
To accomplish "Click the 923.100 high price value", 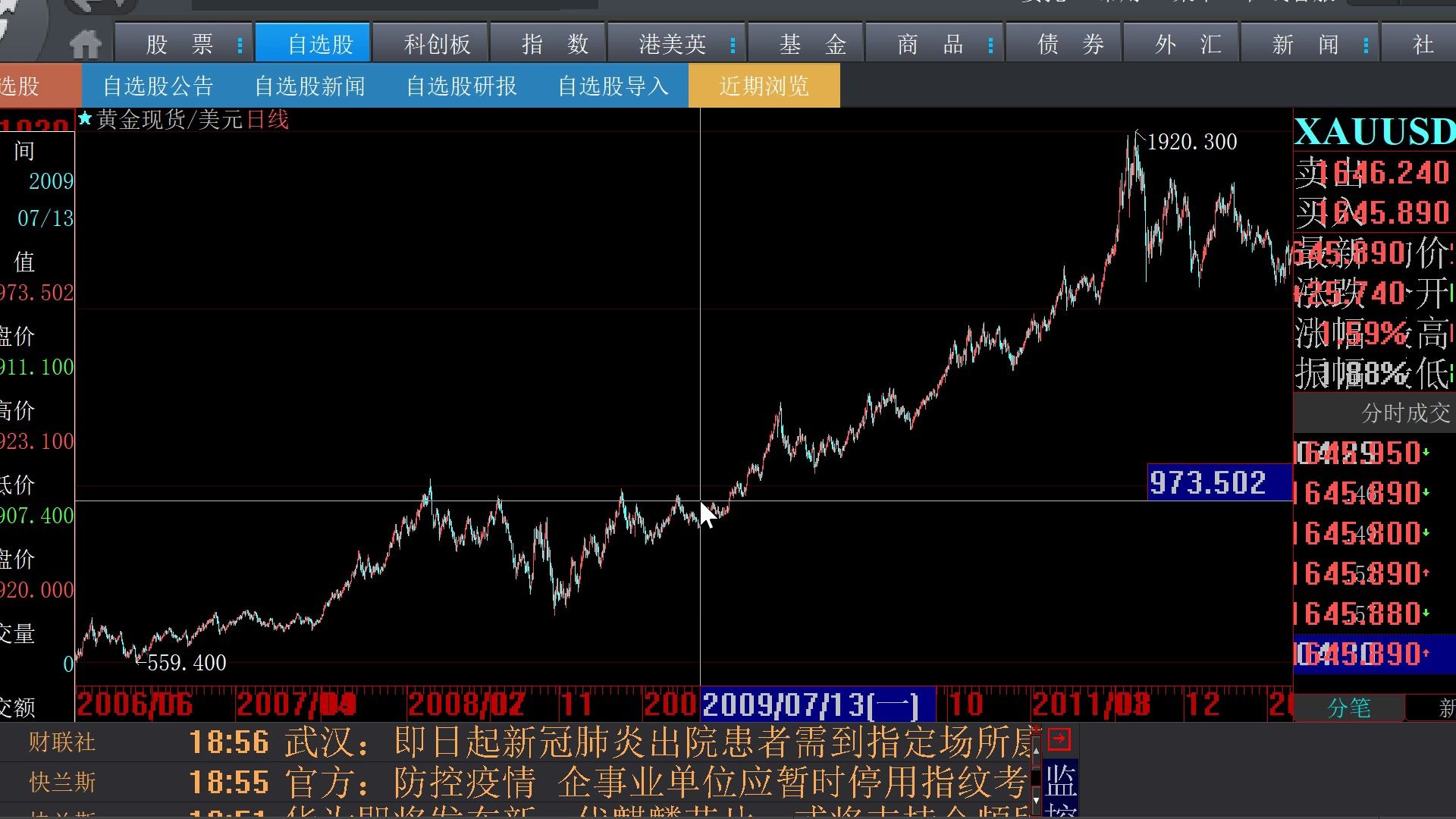I will coord(37,441).
